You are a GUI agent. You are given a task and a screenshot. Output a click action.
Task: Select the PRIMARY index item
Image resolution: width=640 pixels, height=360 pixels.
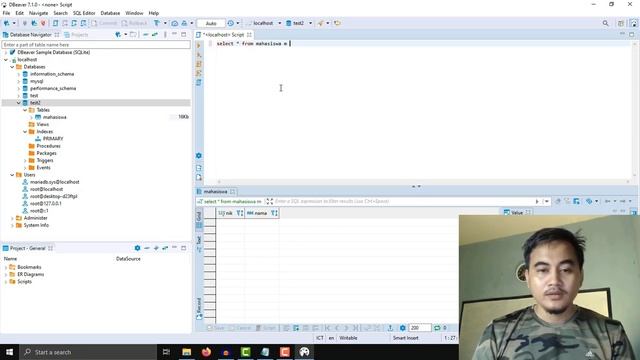pyautogui.click(x=53, y=139)
